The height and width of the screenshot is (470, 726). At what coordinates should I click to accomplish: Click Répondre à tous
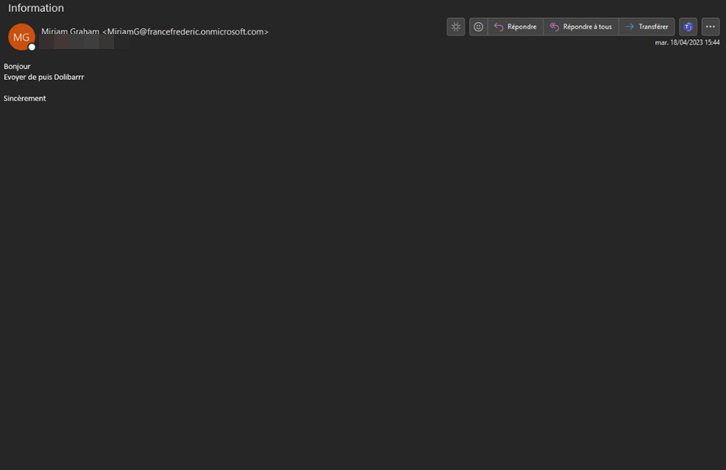pos(581,27)
